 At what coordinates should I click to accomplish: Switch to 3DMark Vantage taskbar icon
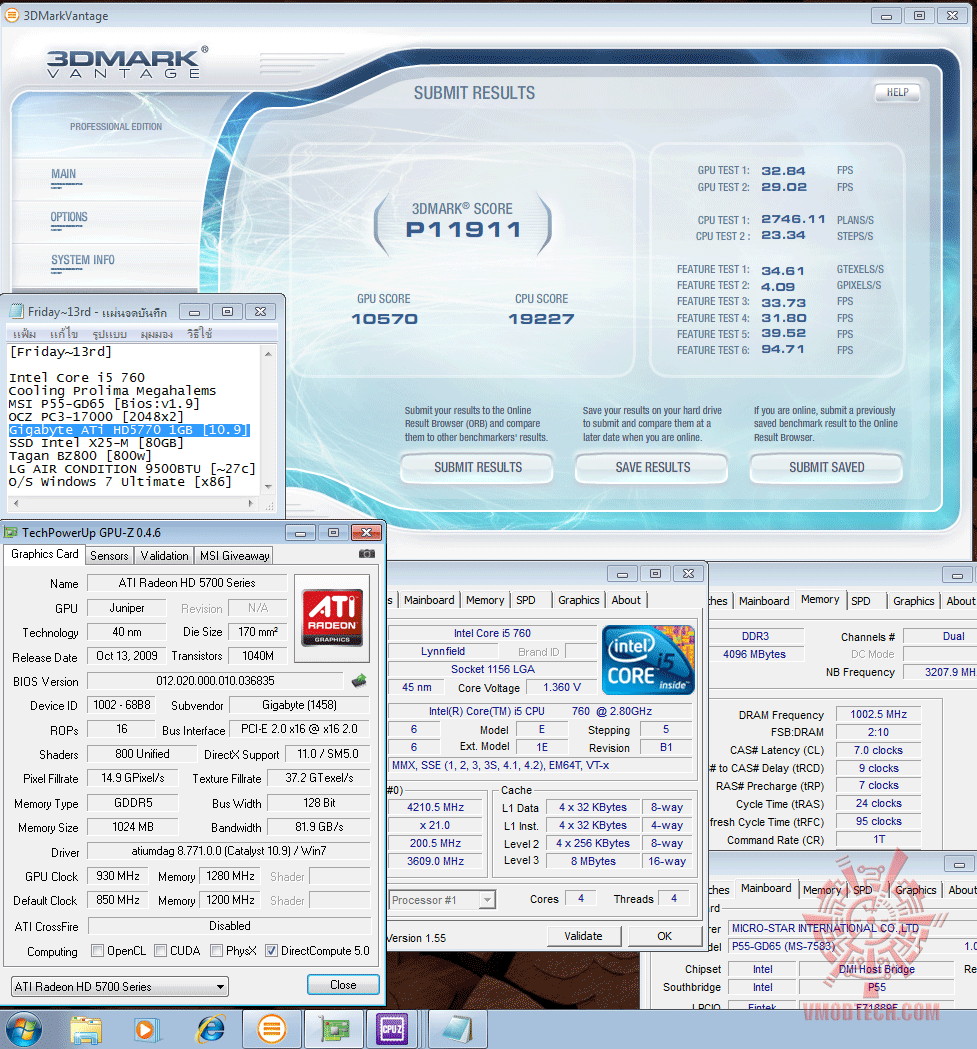(x=271, y=1030)
